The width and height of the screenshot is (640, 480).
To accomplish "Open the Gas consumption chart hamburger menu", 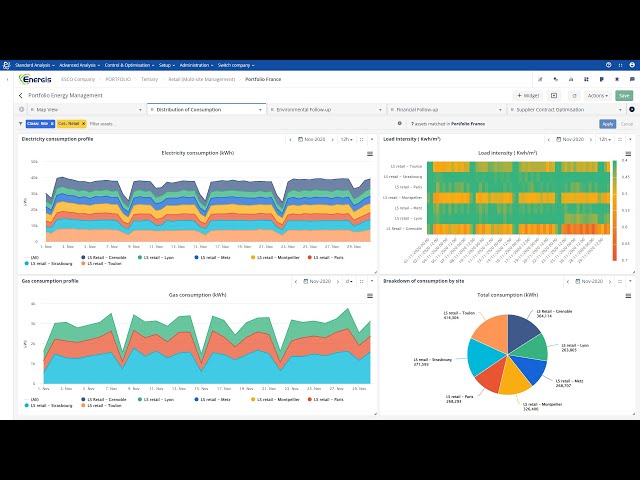I will point(370,296).
